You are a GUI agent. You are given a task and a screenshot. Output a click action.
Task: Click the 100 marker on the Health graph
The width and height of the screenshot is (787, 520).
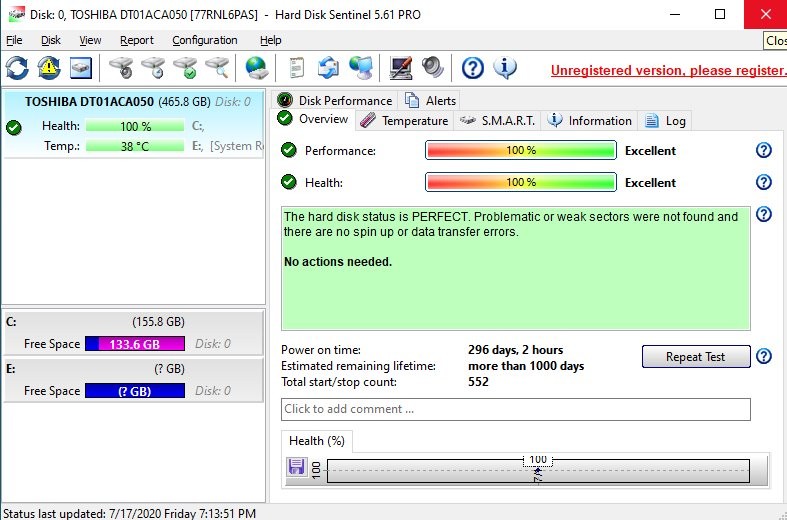pos(538,460)
